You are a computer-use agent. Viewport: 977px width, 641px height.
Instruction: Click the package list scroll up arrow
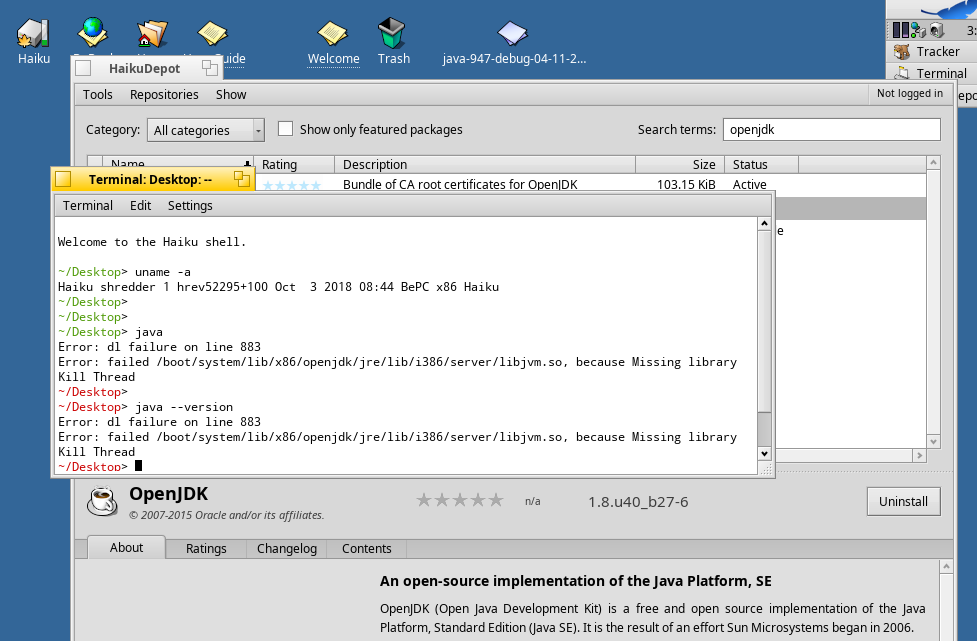(x=933, y=163)
